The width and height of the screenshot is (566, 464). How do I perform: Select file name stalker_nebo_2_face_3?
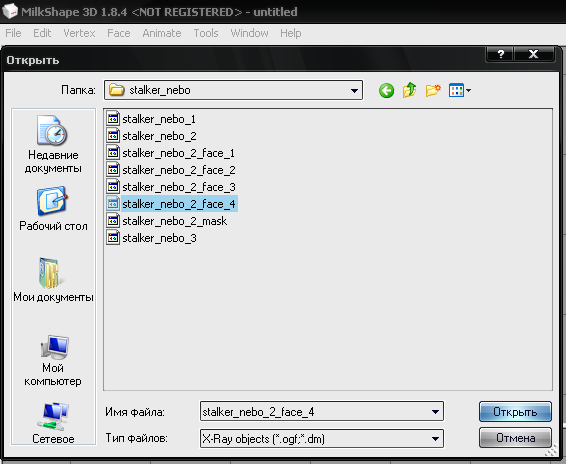click(x=179, y=187)
